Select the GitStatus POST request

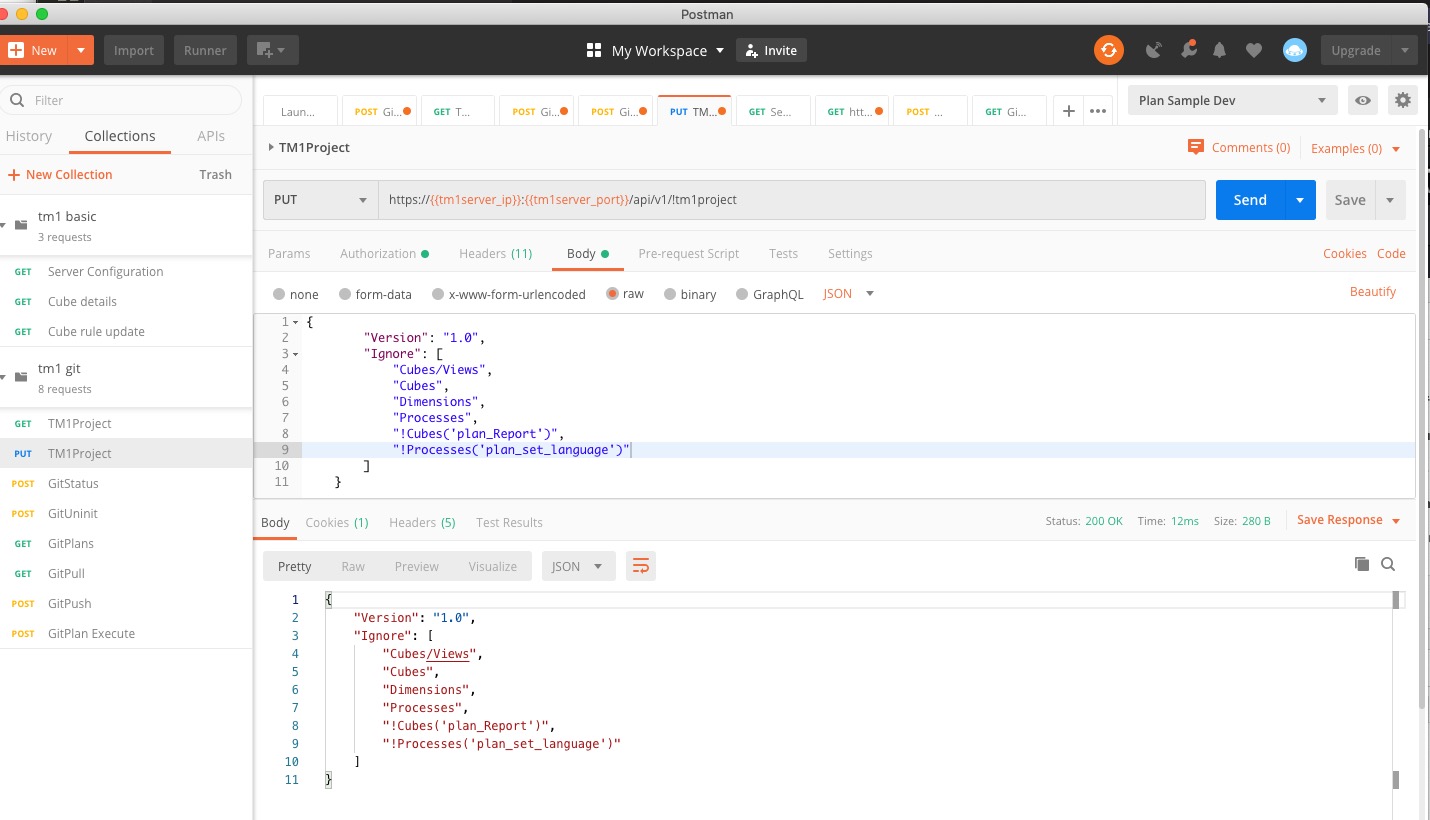coord(126,483)
